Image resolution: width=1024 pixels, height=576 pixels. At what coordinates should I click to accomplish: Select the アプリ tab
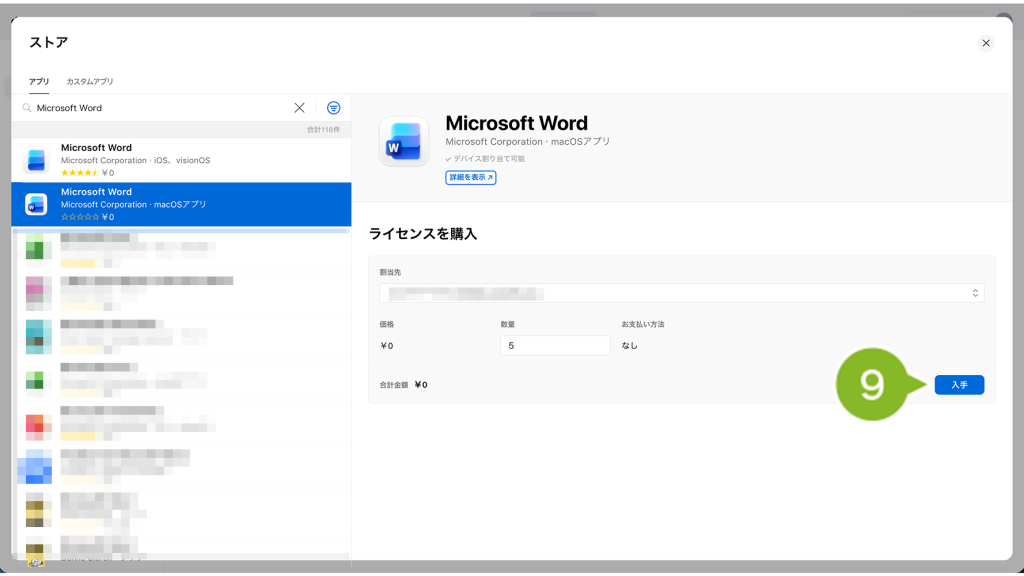pos(39,82)
